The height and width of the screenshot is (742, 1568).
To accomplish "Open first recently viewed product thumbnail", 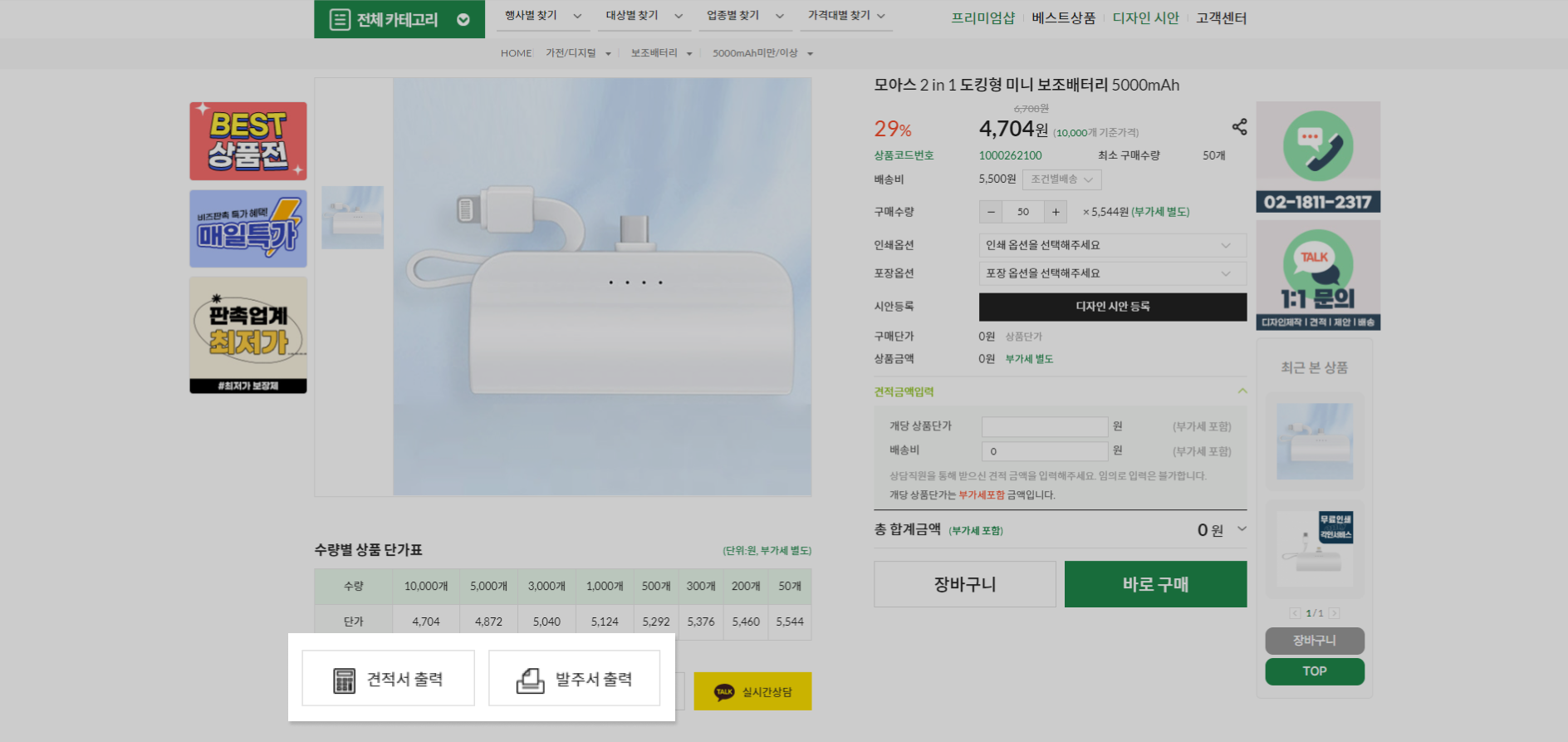I will point(1315,441).
